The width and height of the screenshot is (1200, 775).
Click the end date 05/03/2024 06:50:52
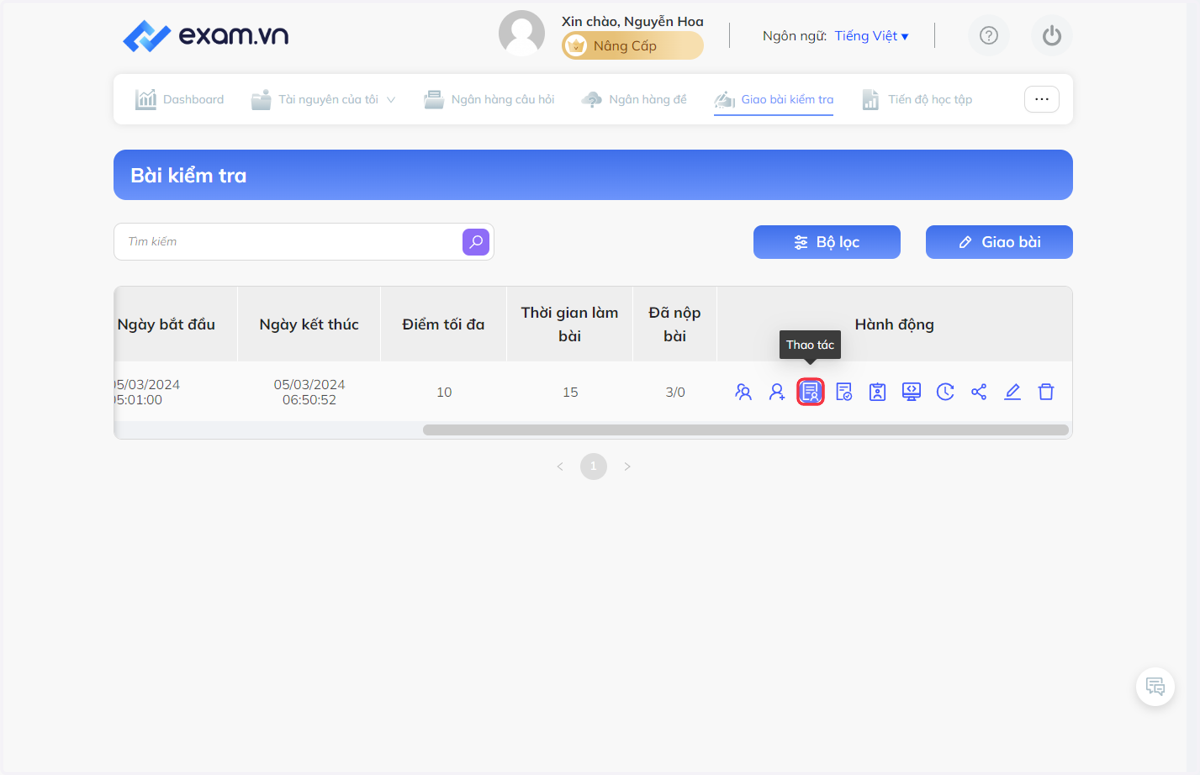click(309, 392)
